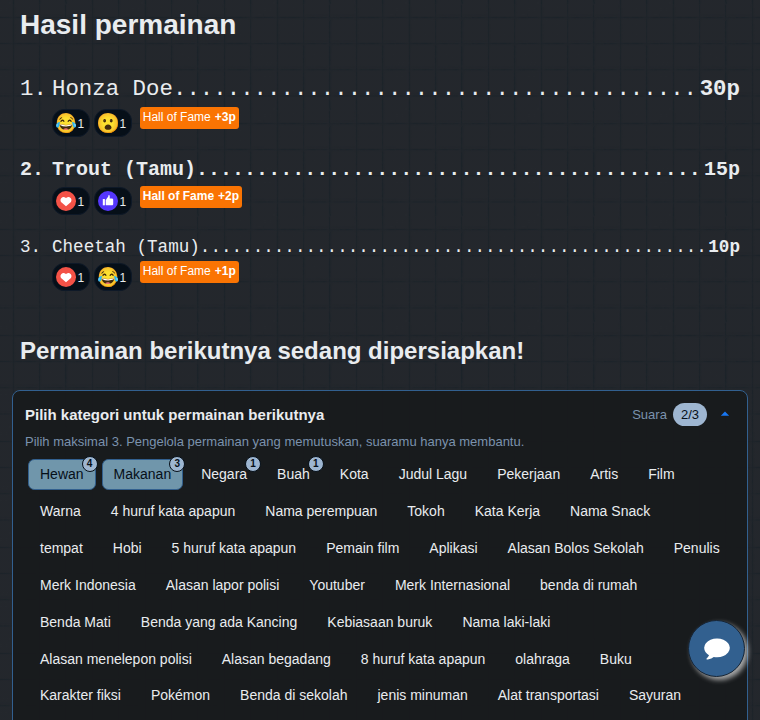Click heart reaction under Trout (Tamu)

(x=71, y=201)
